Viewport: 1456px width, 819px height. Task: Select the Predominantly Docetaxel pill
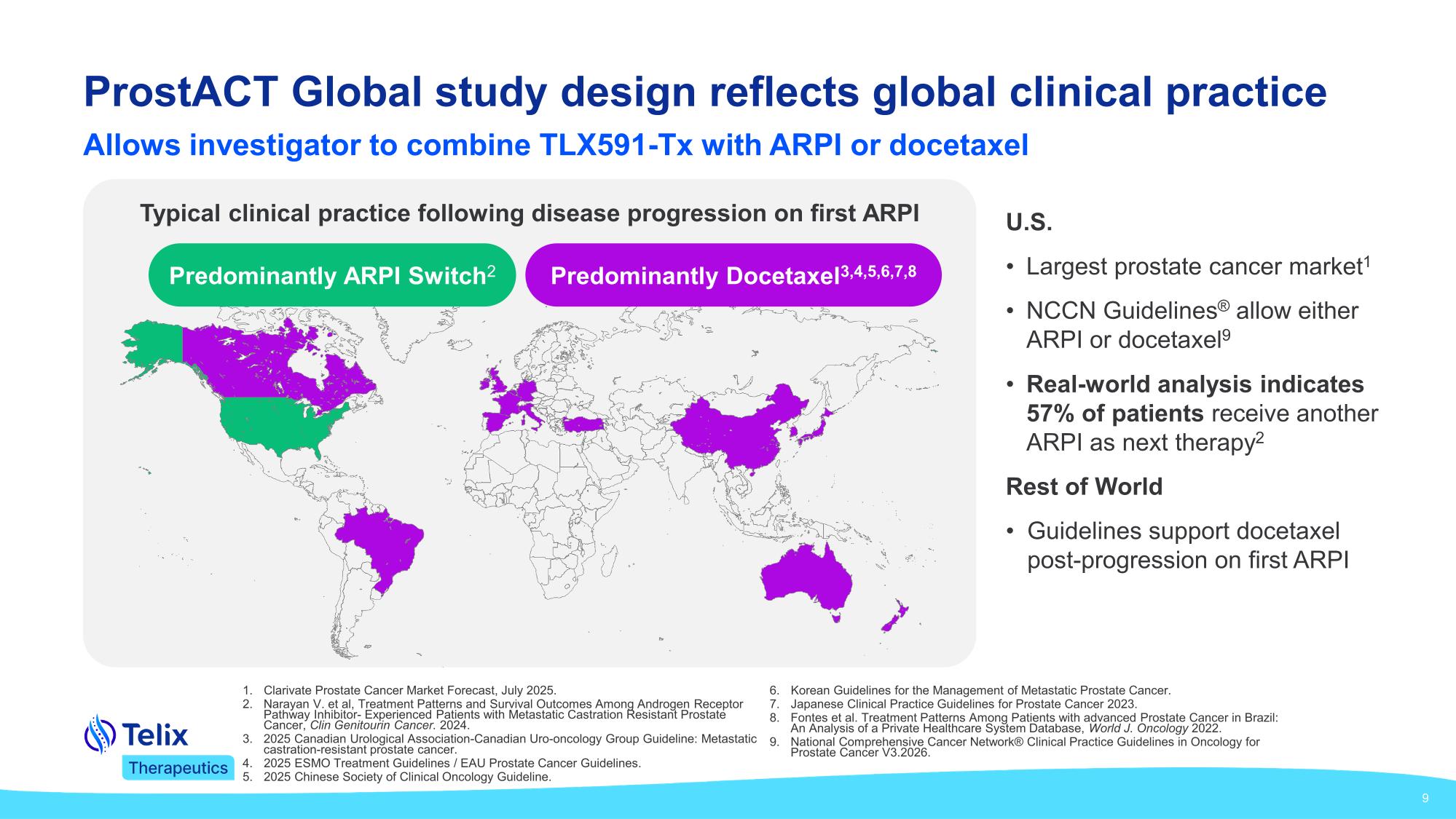(x=733, y=275)
